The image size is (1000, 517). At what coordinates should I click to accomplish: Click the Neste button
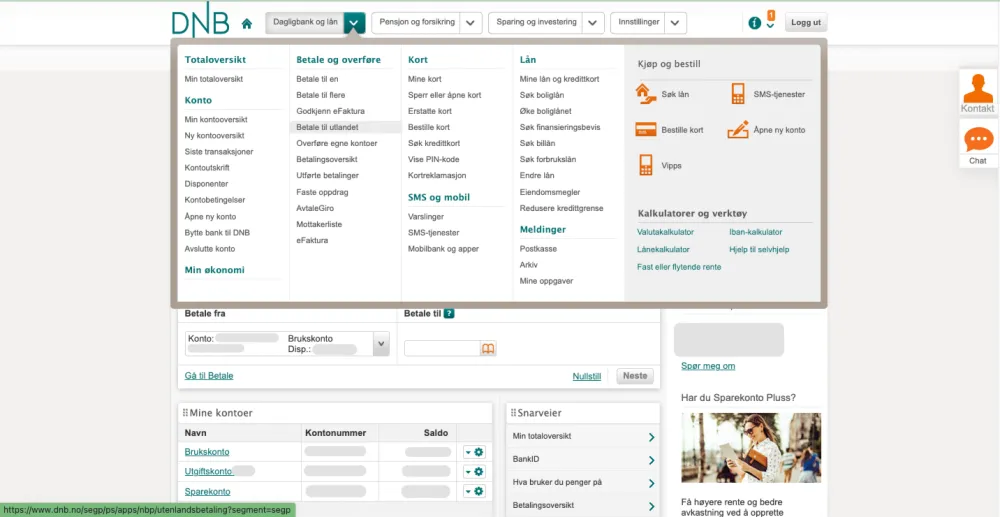[x=635, y=376]
